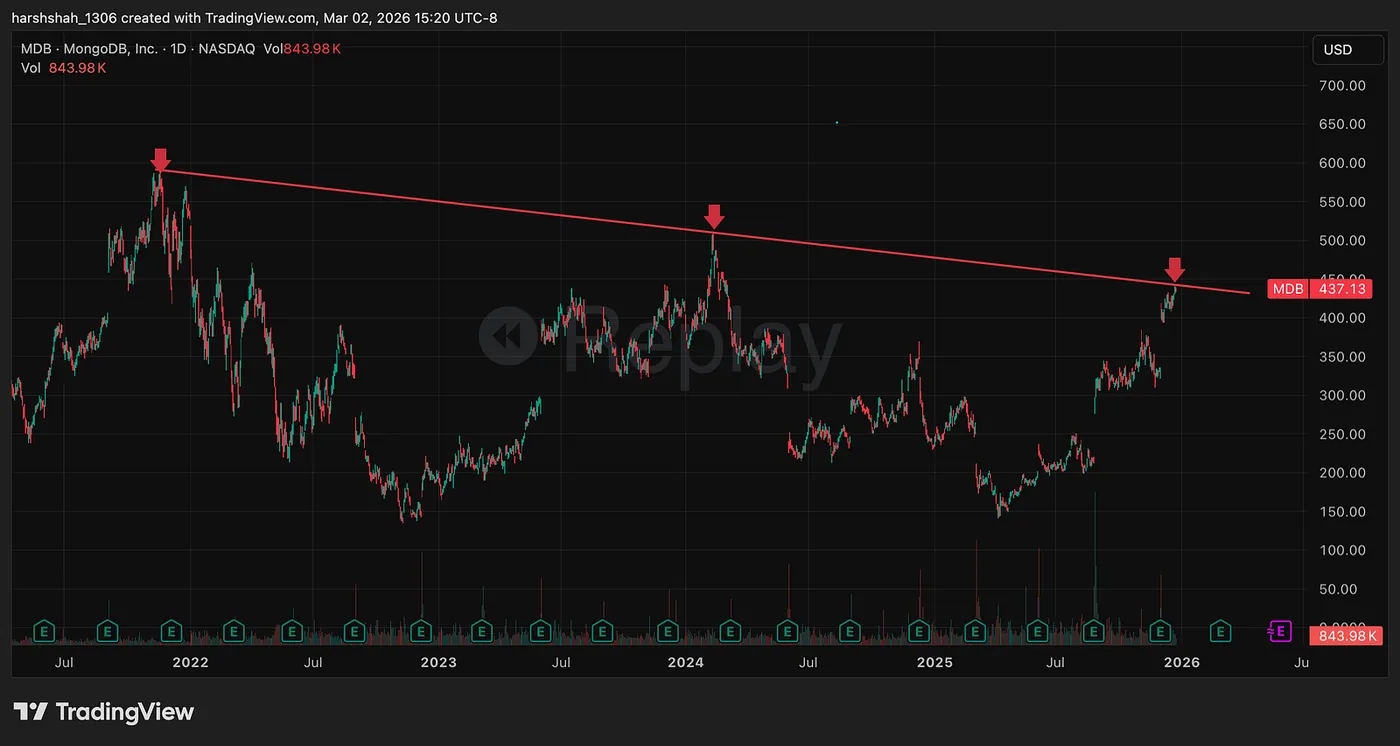Screen dimensions: 1400x746
Task: Select the red MDB price tag
Action: (1288, 289)
